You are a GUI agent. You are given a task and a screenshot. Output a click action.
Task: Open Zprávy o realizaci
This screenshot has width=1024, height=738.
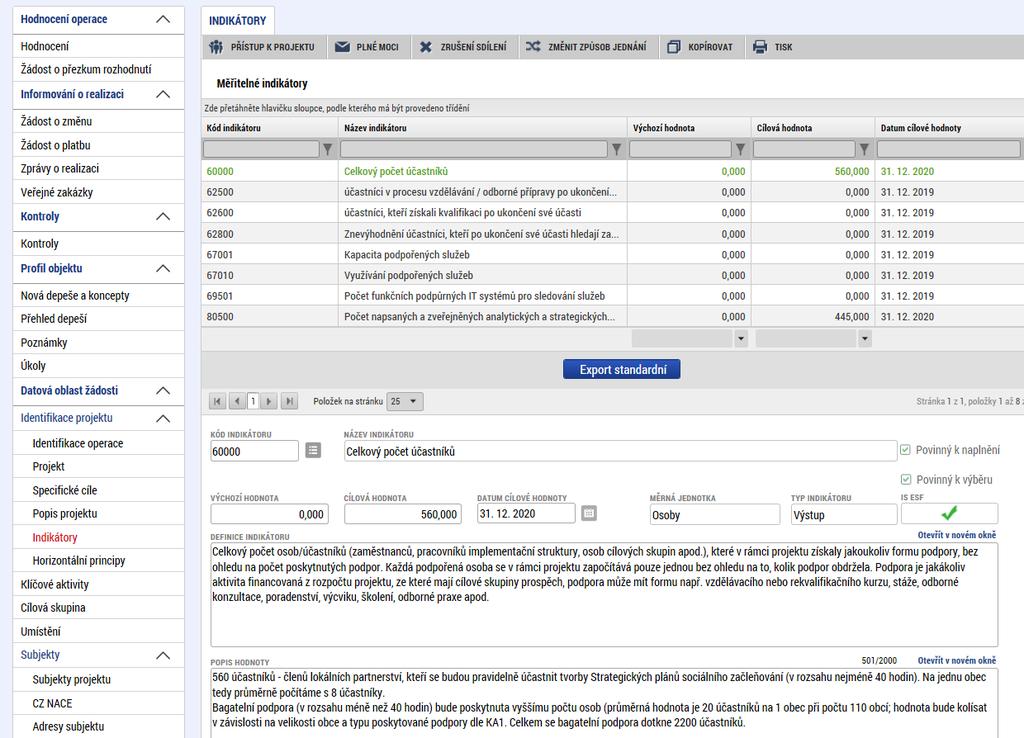[x=59, y=168]
